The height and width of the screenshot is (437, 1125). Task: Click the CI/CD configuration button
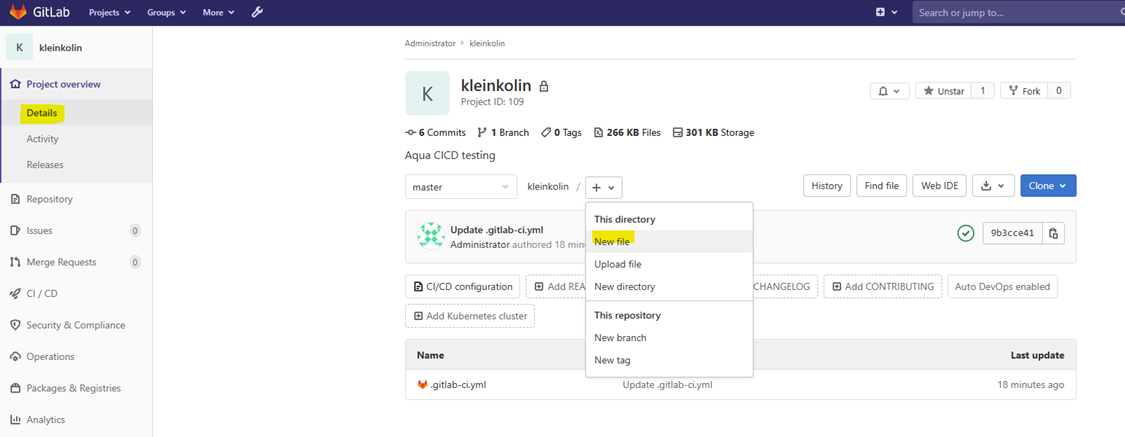(x=463, y=286)
